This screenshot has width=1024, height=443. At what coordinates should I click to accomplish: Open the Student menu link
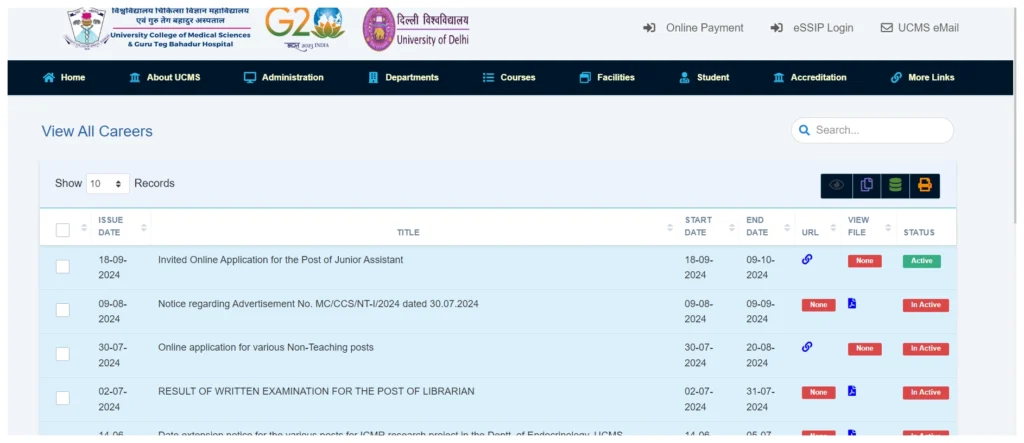click(x=704, y=77)
